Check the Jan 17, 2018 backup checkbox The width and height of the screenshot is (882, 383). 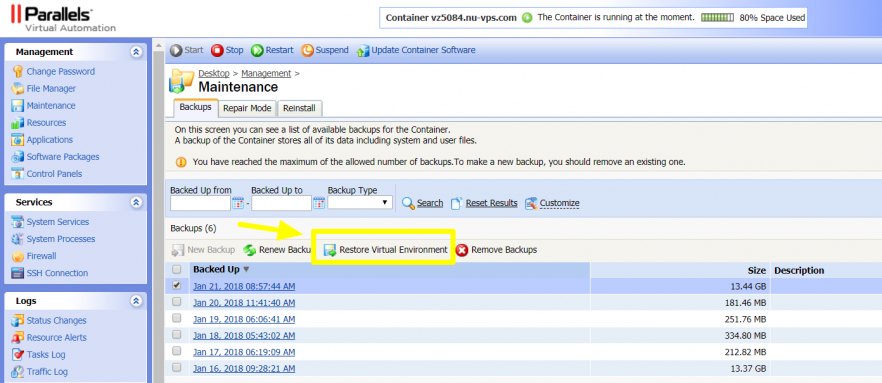coord(177,351)
